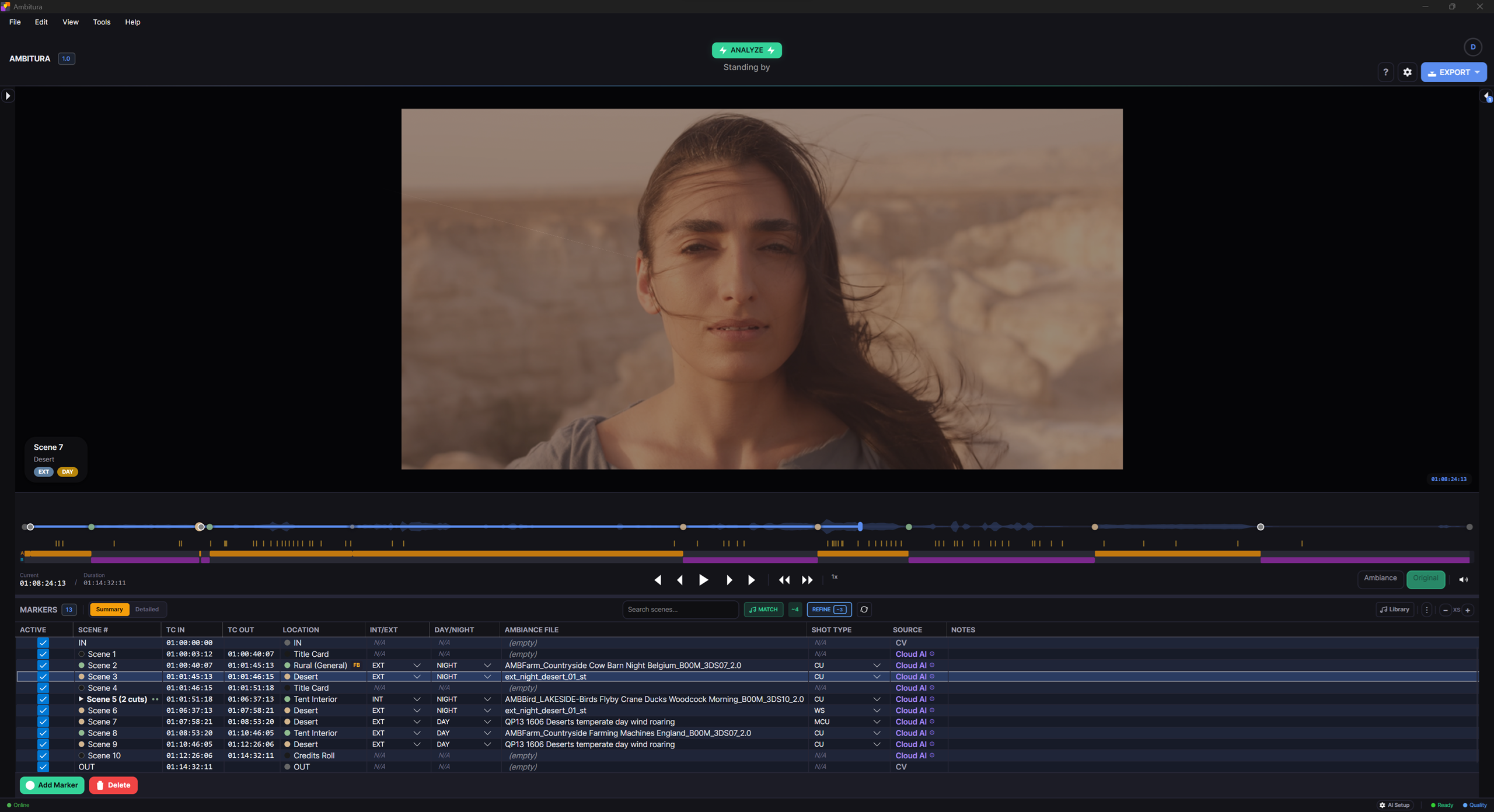Click the red Delete button

click(113, 785)
